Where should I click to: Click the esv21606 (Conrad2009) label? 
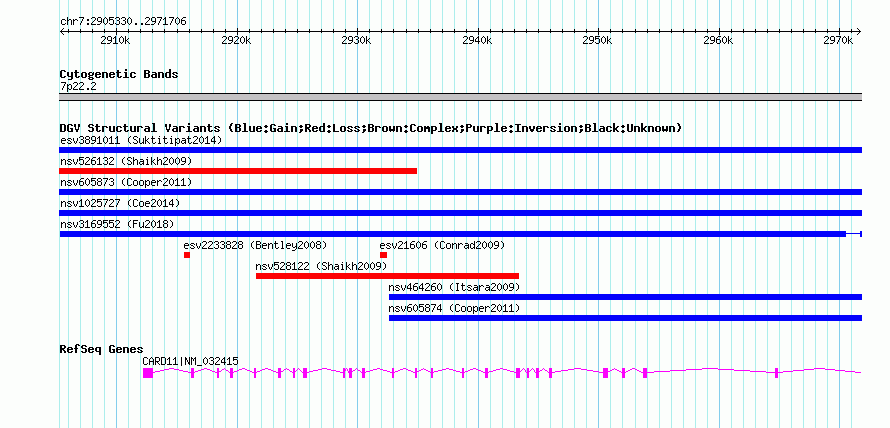(x=442, y=245)
